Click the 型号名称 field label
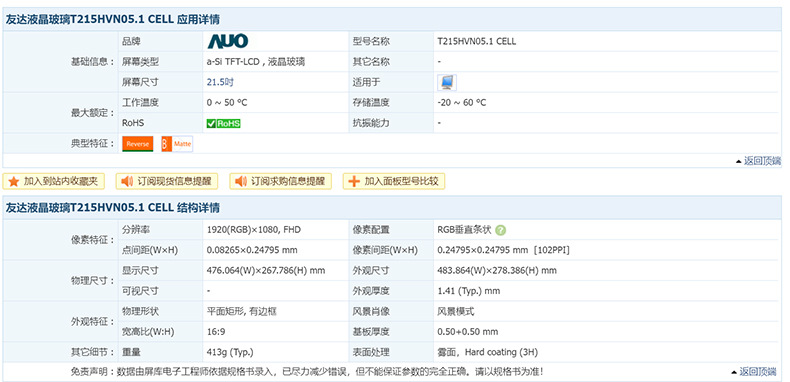 point(371,41)
